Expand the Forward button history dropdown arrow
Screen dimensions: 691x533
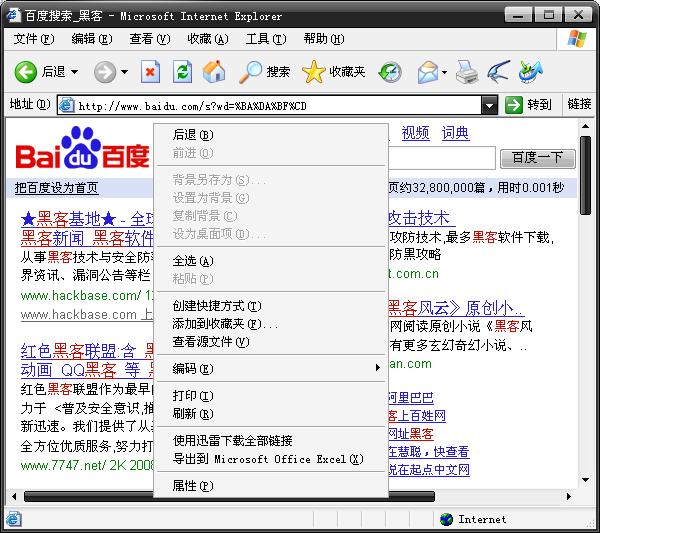click(x=124, y=72)
